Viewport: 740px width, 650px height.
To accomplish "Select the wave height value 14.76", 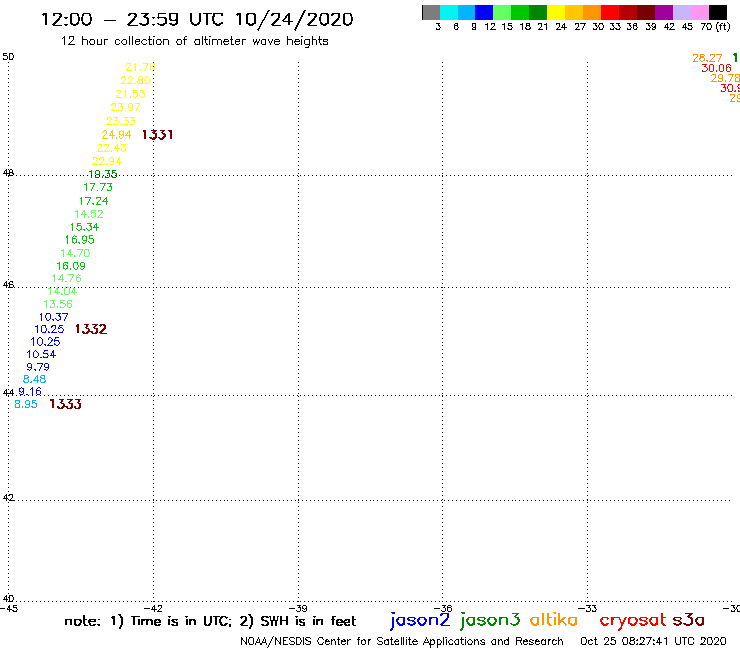I will point(67,279).
